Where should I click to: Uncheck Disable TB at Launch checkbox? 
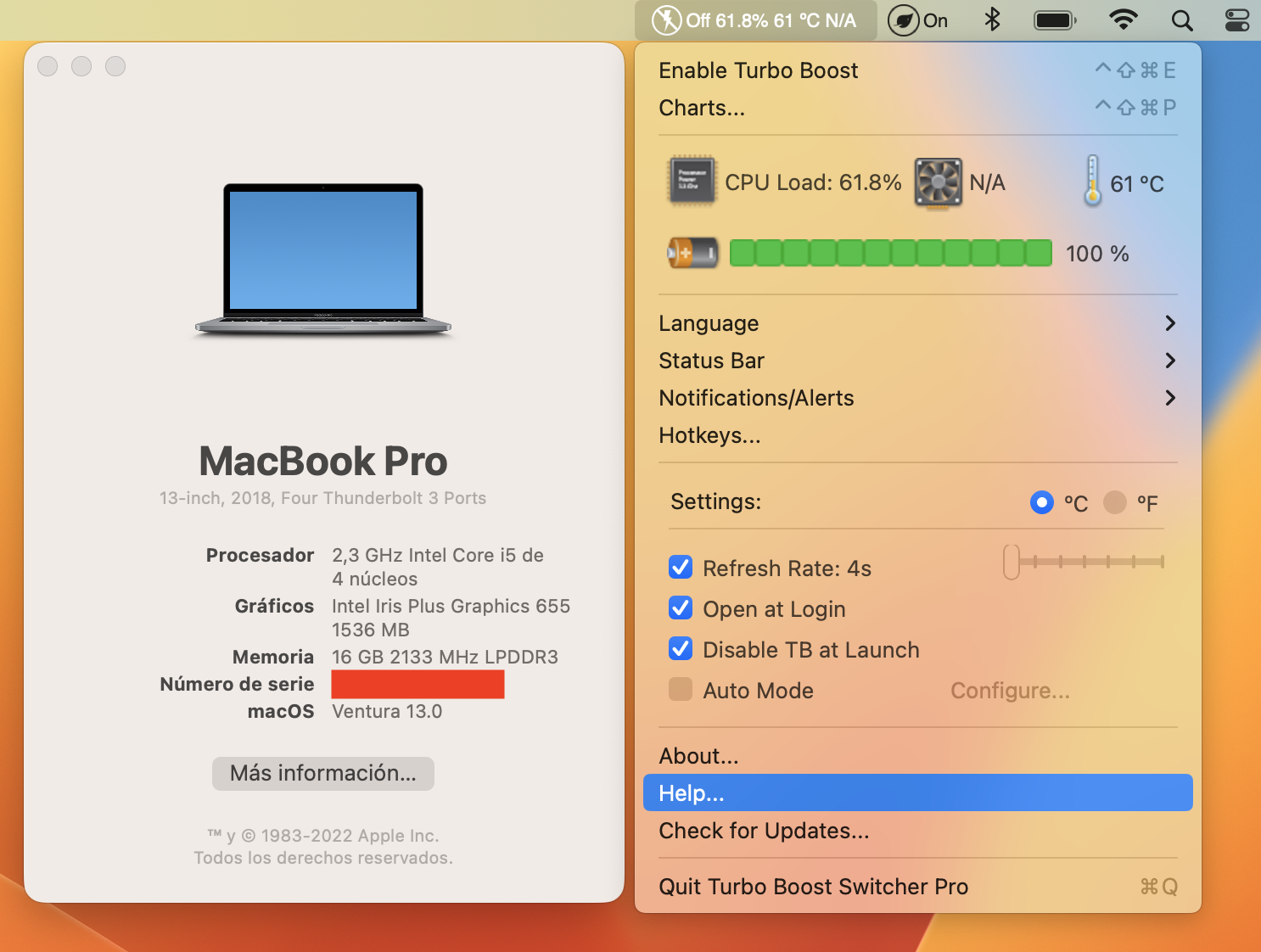pyautogui.click(x=681, y=648)
